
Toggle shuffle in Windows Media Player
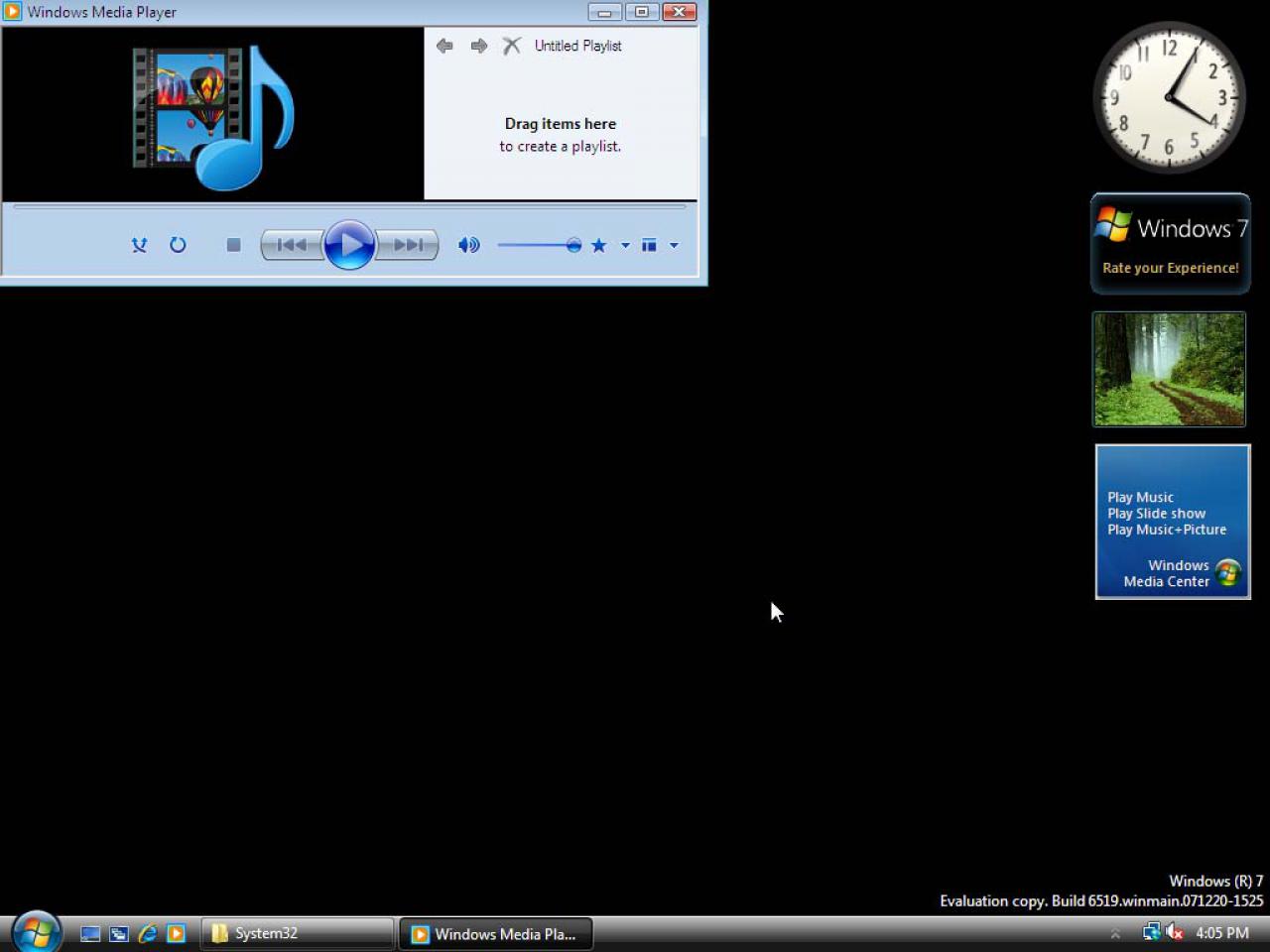coord(140,245)
